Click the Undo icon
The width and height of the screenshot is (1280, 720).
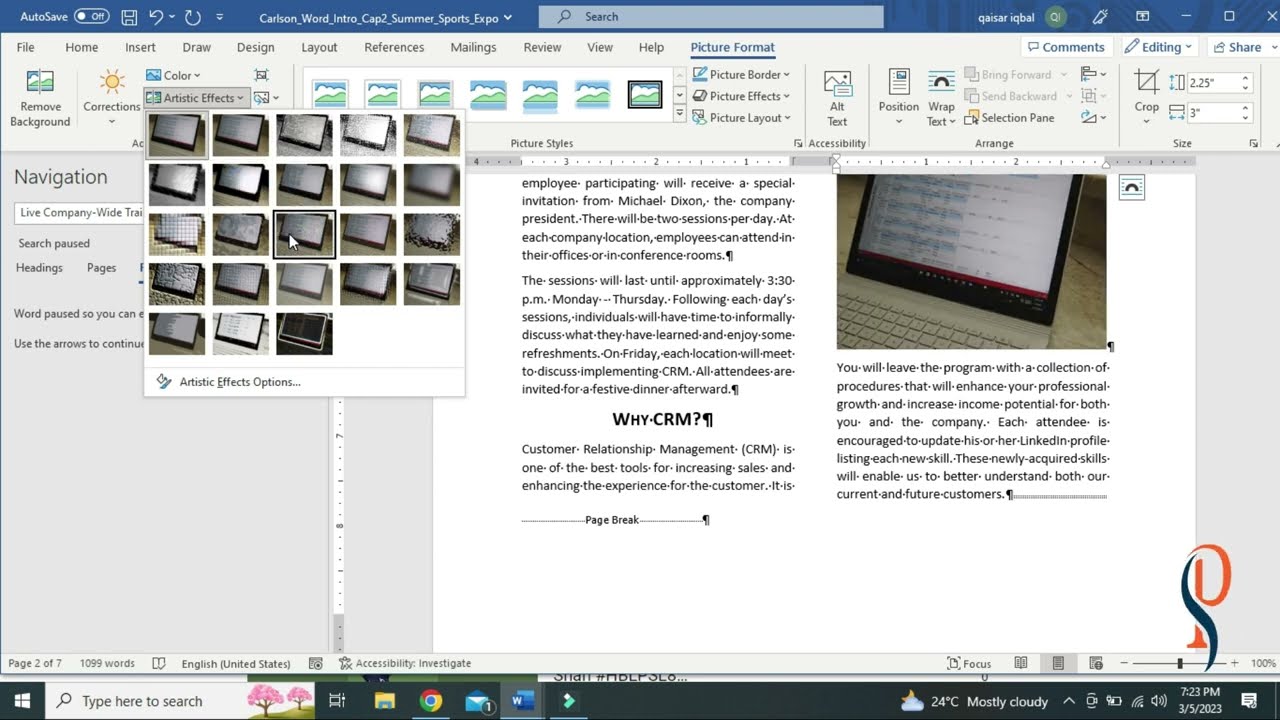point(156,17)
